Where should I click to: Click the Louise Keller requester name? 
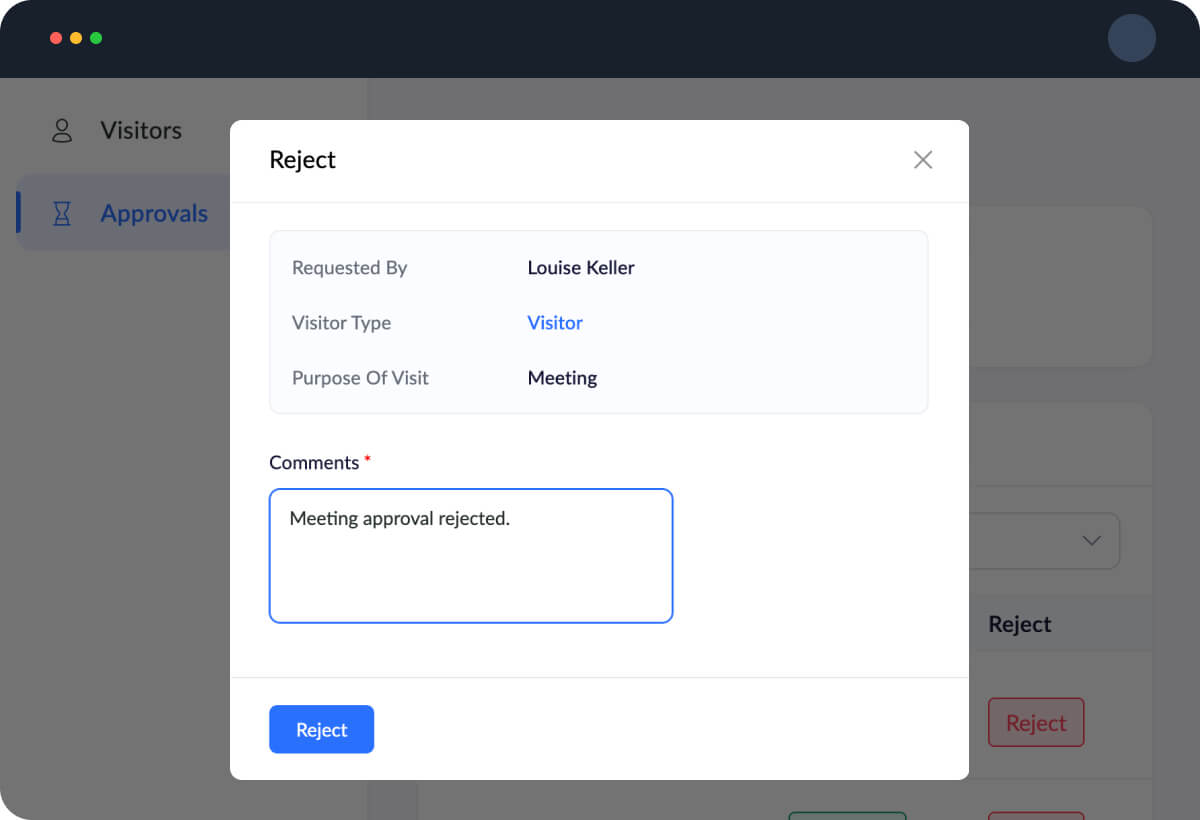point(581,268)
